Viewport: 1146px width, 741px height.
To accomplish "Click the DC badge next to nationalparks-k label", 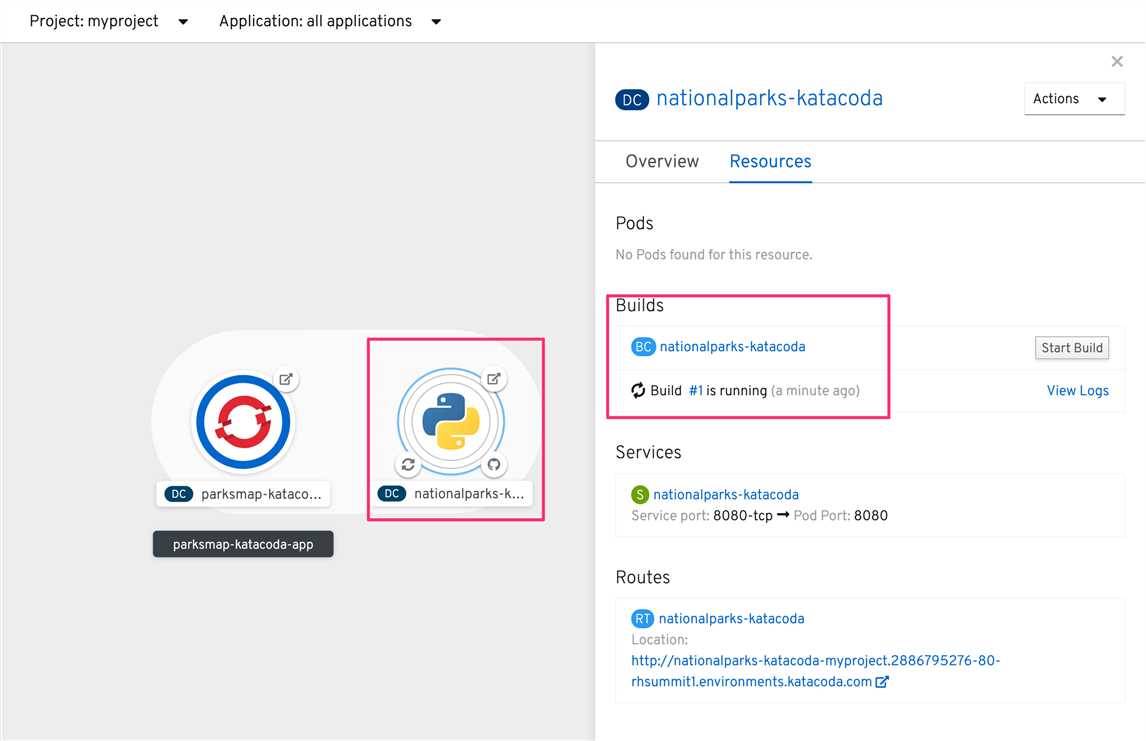I will click(x=392, y=494).
